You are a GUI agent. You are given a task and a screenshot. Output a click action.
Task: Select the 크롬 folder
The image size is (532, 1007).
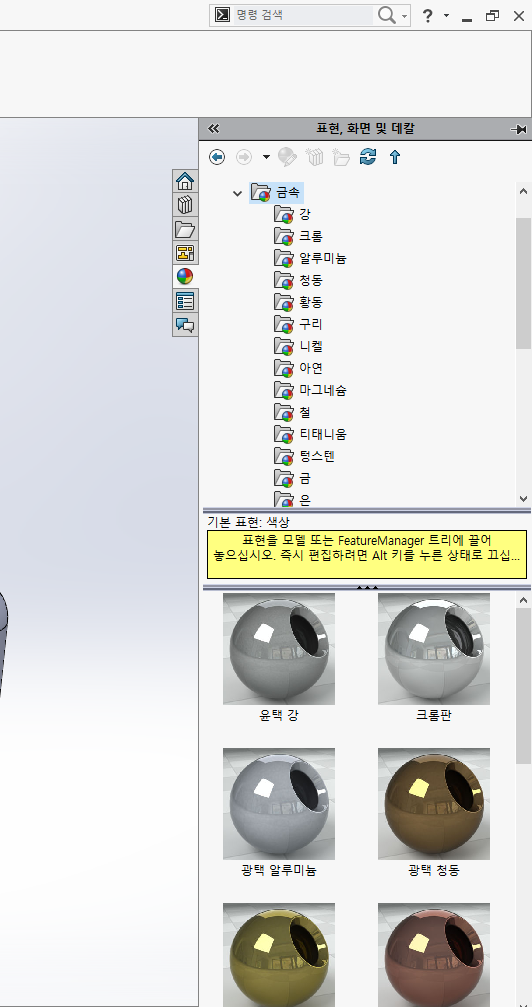pyautogui.click(x=299, y=236)
